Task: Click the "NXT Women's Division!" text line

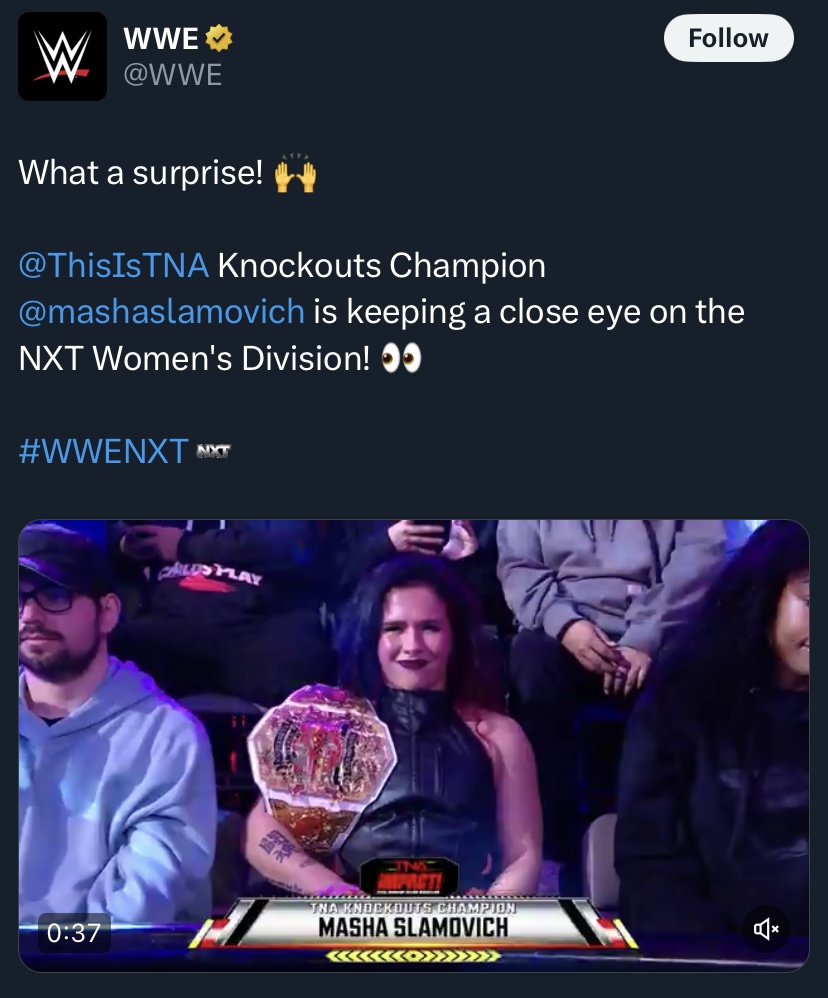Action: [194, 358]
